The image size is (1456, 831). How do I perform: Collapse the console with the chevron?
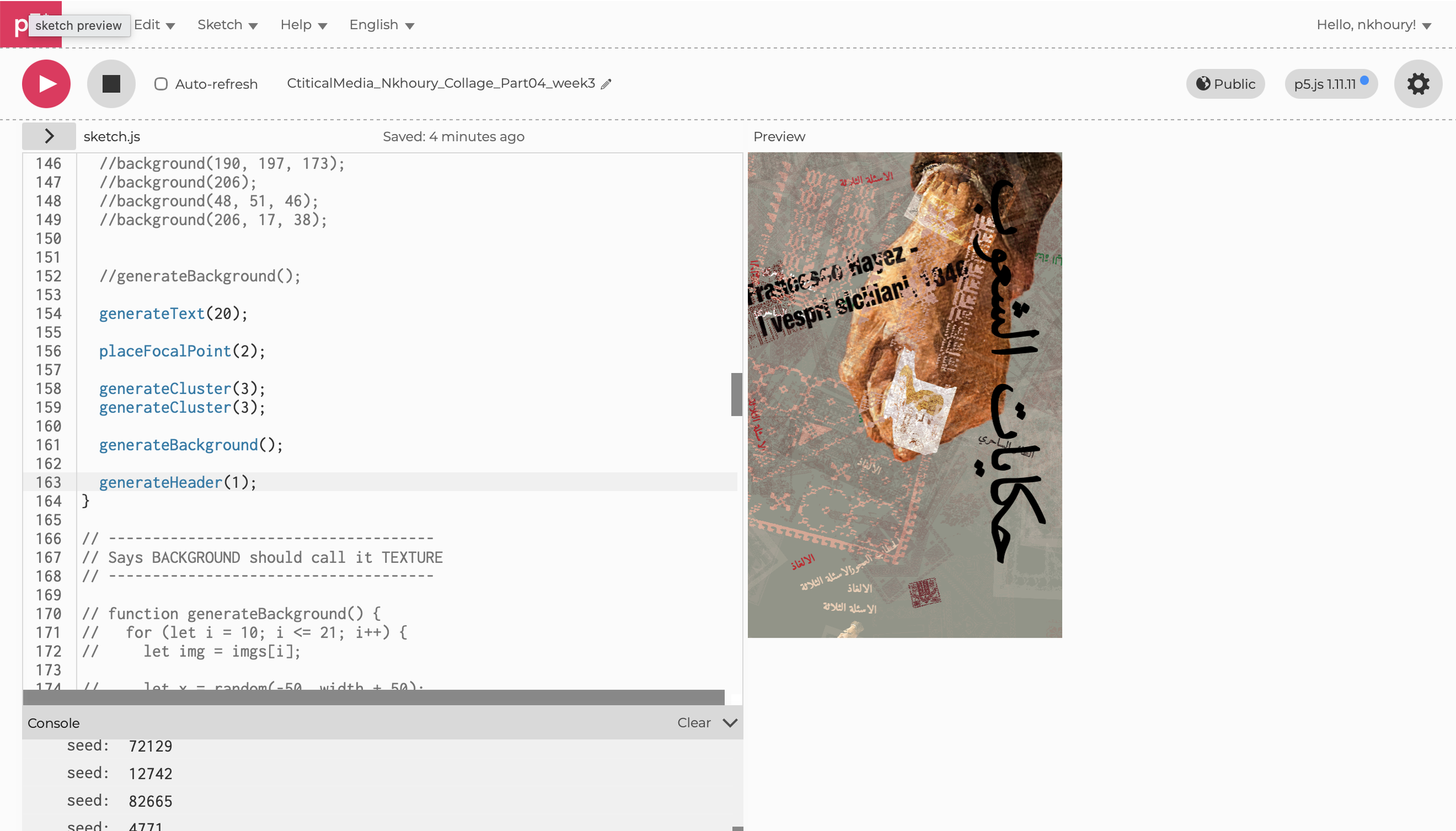pyautogui.click(x=730, y=723)
